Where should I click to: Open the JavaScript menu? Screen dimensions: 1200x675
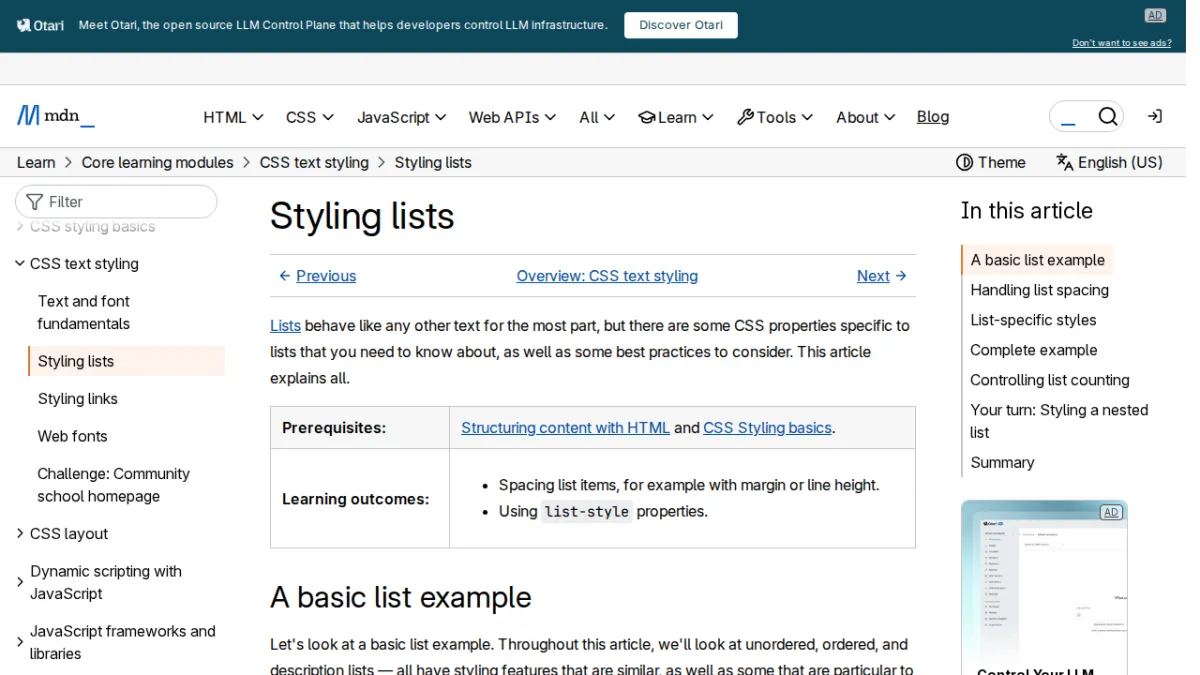[401, 117]
